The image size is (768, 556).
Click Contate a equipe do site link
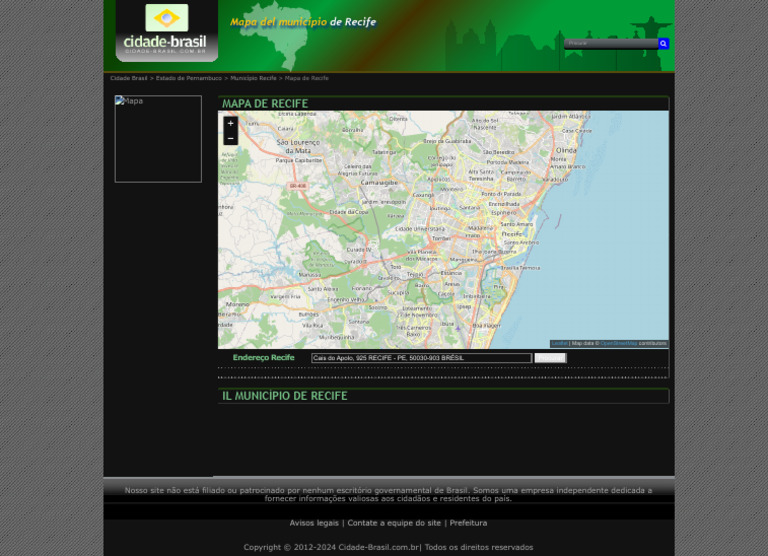pyautogui.click(x=394, y=523)
